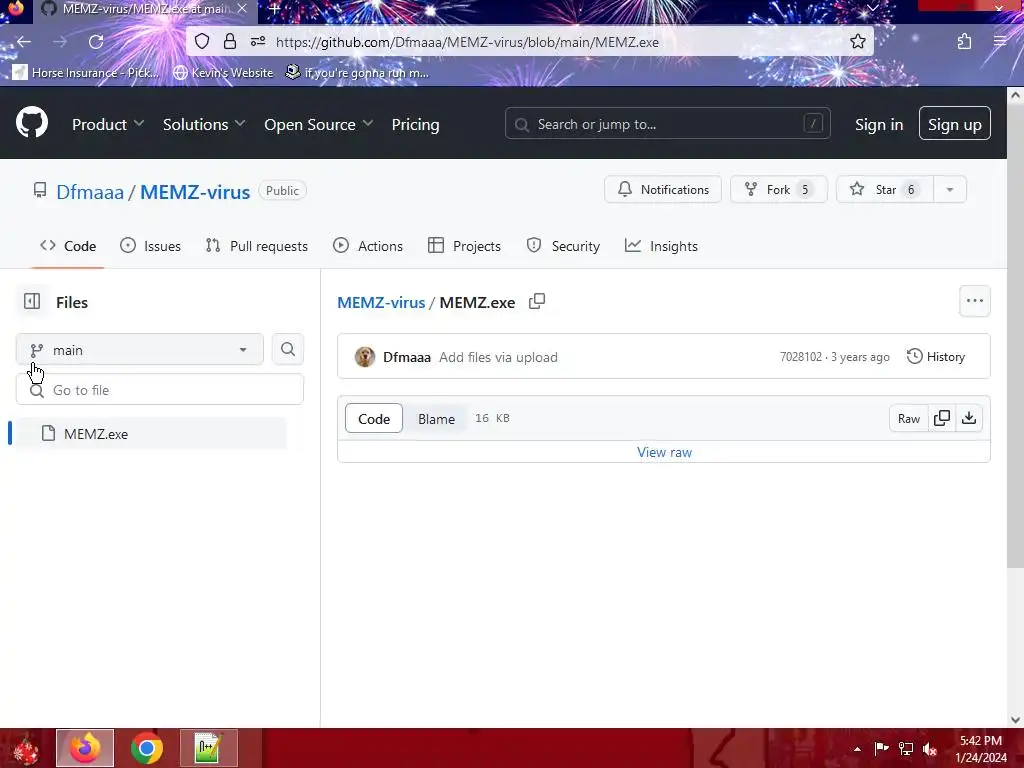
Task: Download the raw file icon
Action: (x=969, y=418)
